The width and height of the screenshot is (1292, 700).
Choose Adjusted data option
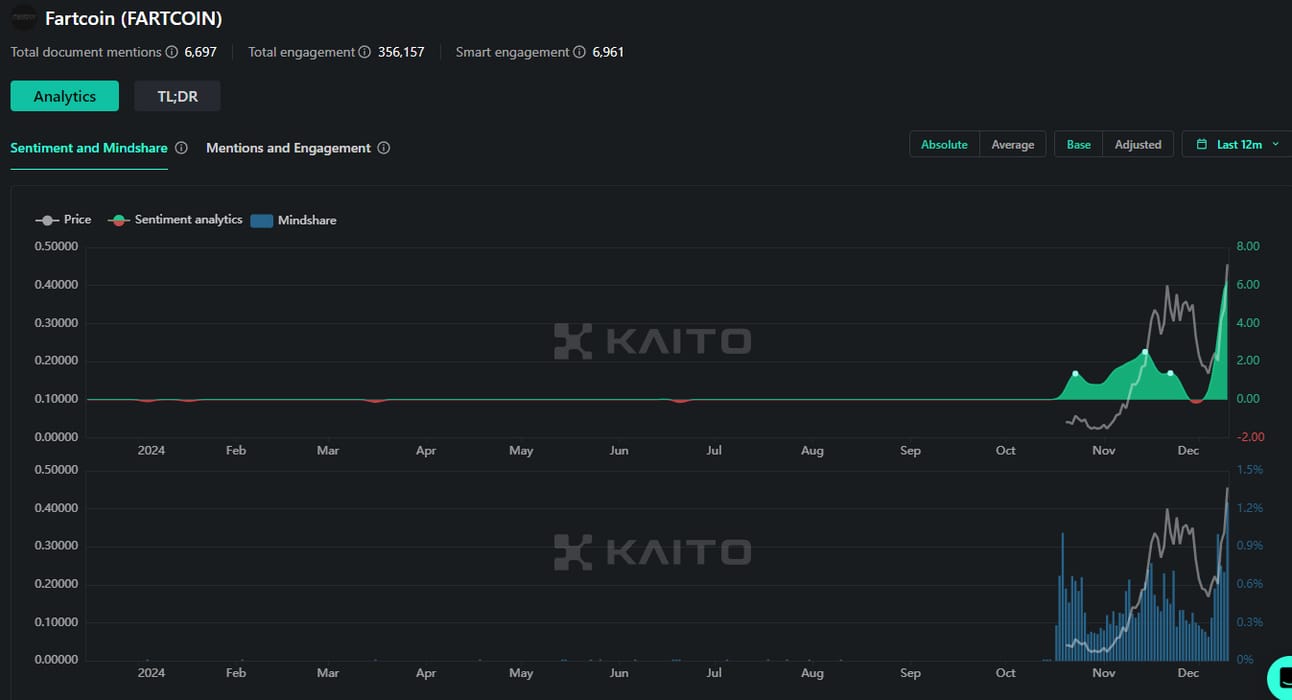pos(1138,144)
